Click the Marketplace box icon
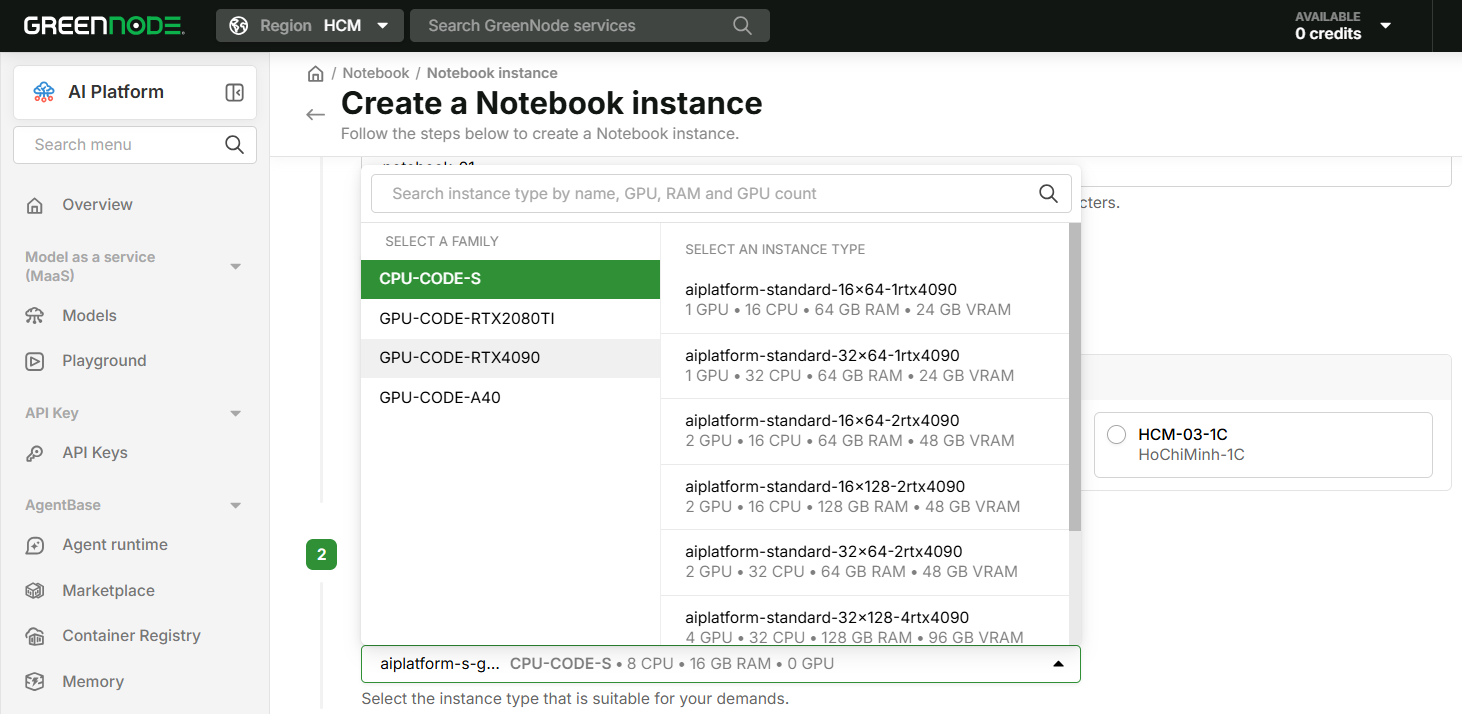Image resolution: width=1462 pixels, height=714 pixels. coord(35,591)
